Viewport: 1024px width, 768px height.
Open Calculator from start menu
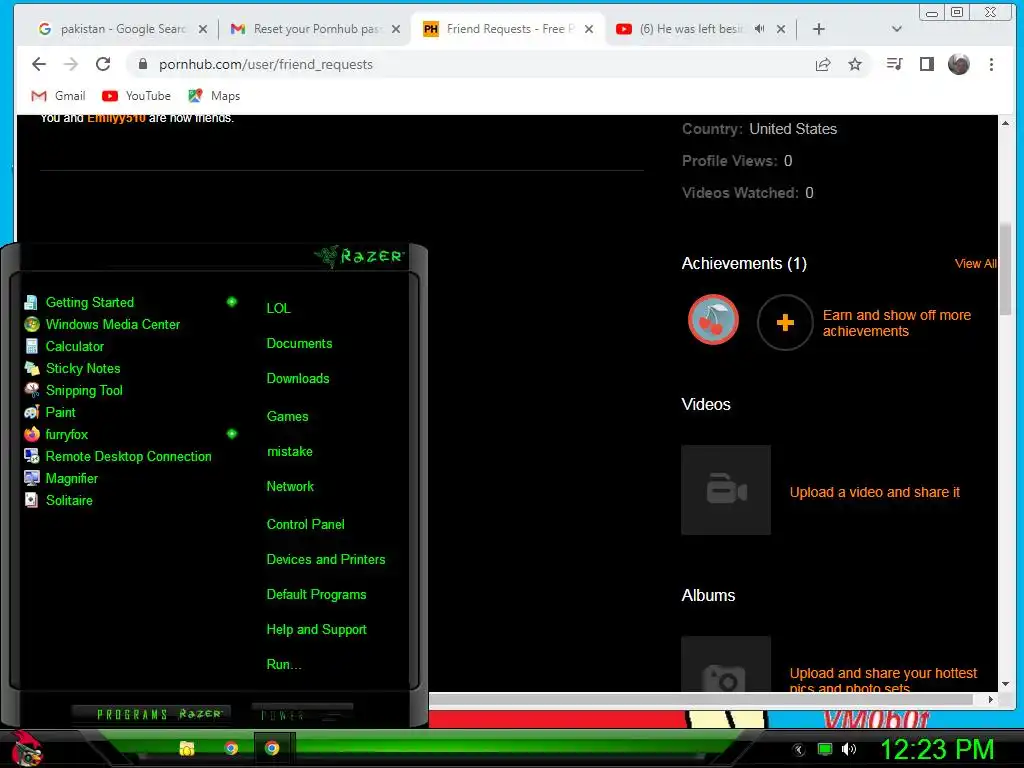click(x=64, y=347)
